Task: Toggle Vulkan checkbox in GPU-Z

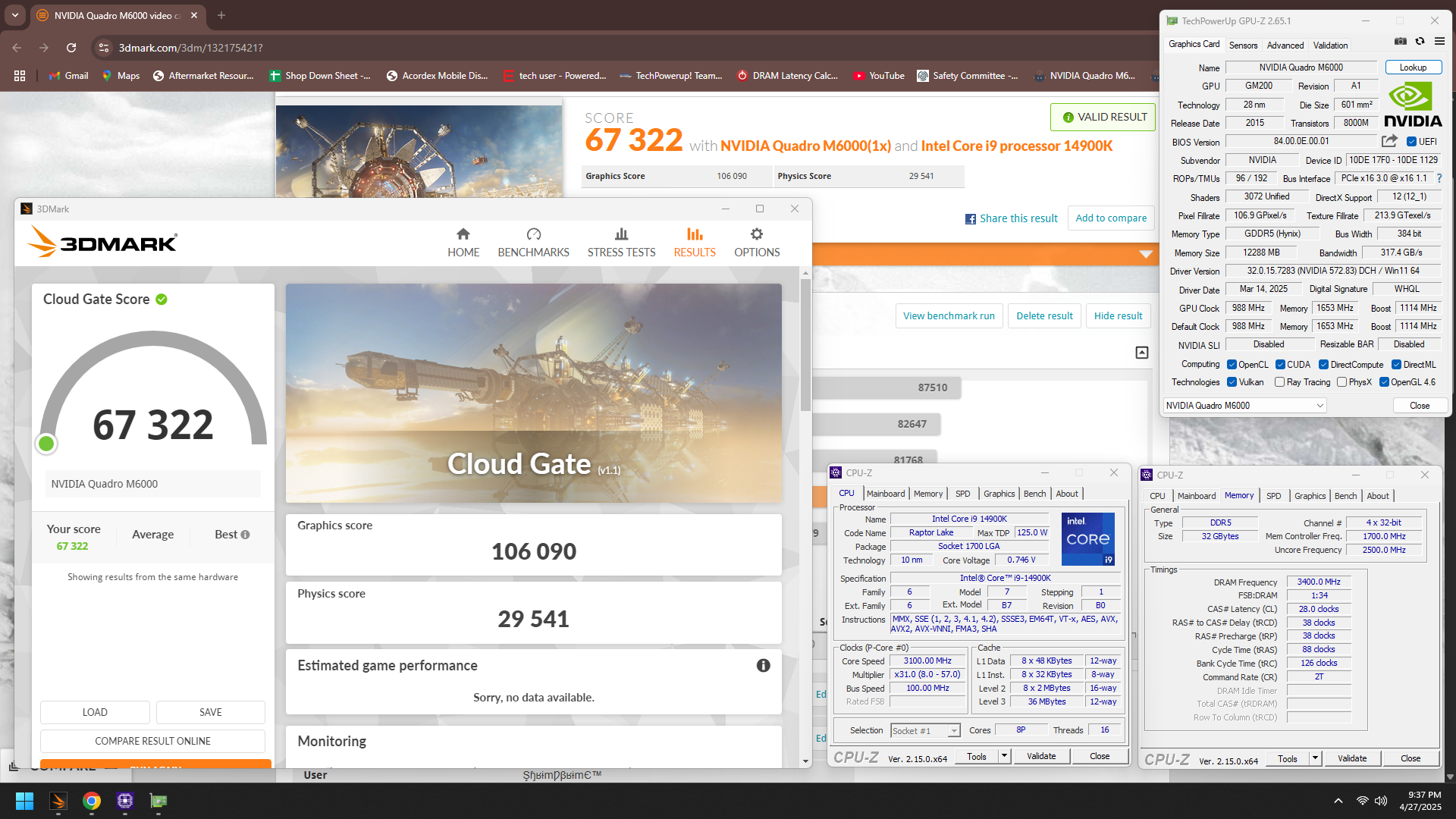Action: (x=1232, y=382)
